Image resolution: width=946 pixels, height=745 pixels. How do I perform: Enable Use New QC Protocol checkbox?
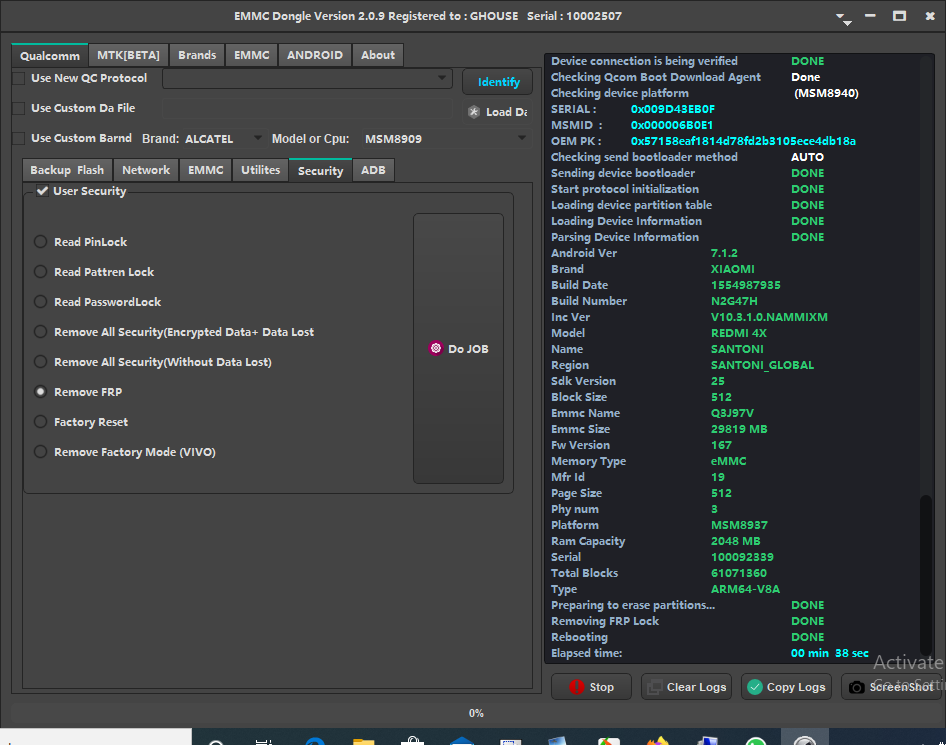point(19,78)
